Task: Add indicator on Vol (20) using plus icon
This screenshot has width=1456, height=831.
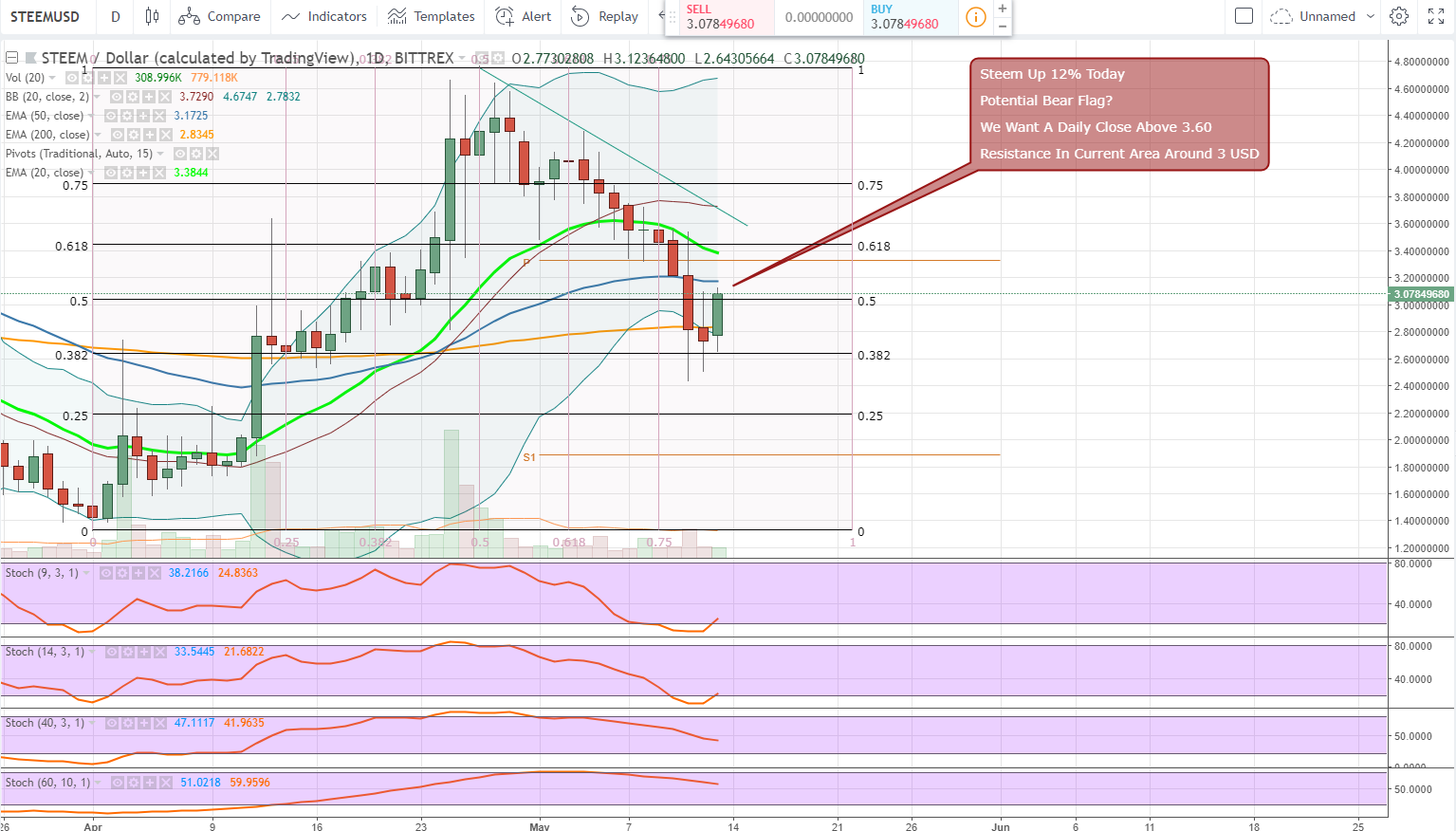Action: 104,78
